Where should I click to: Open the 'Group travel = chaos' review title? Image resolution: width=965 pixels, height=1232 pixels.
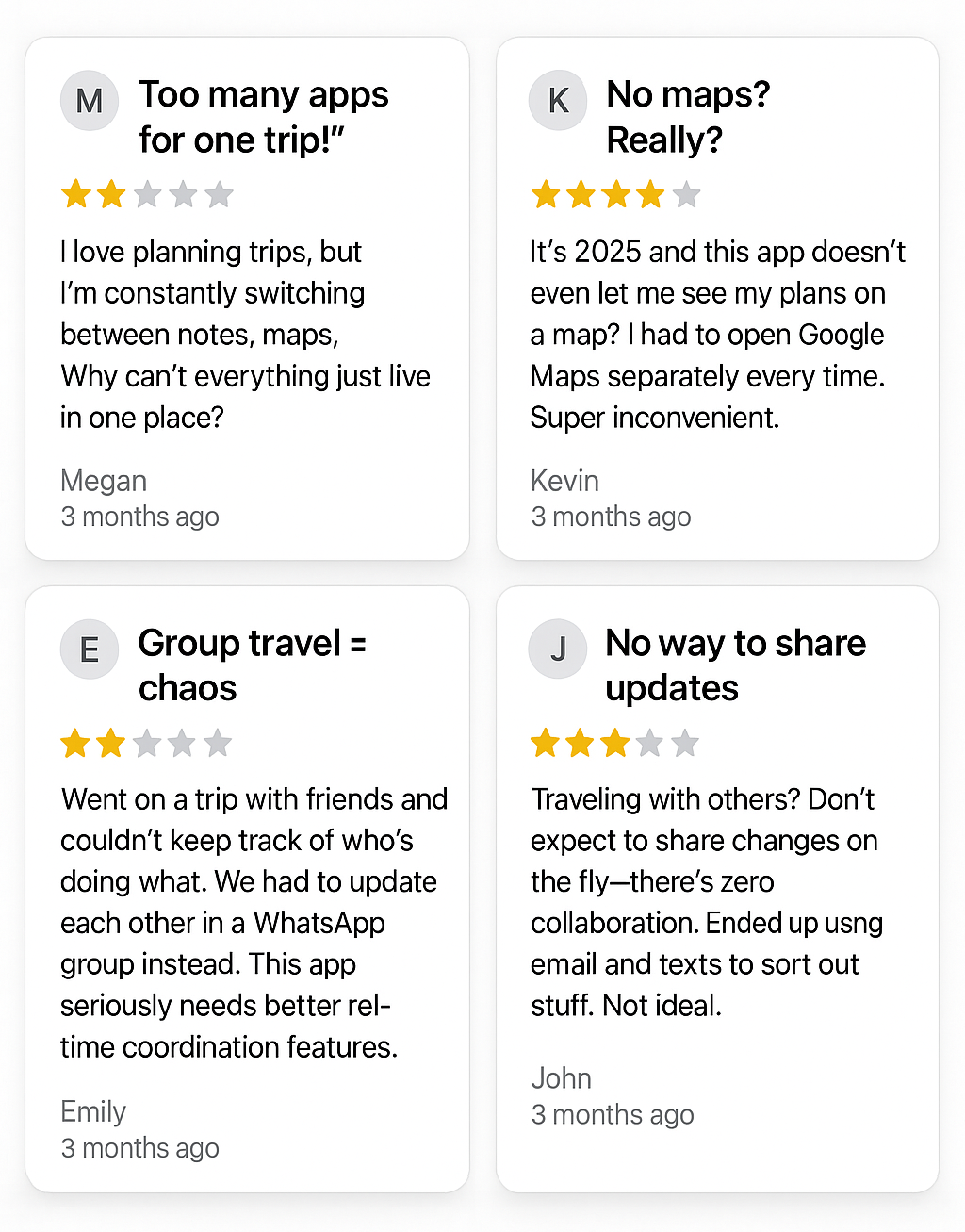tap(253, 665)
